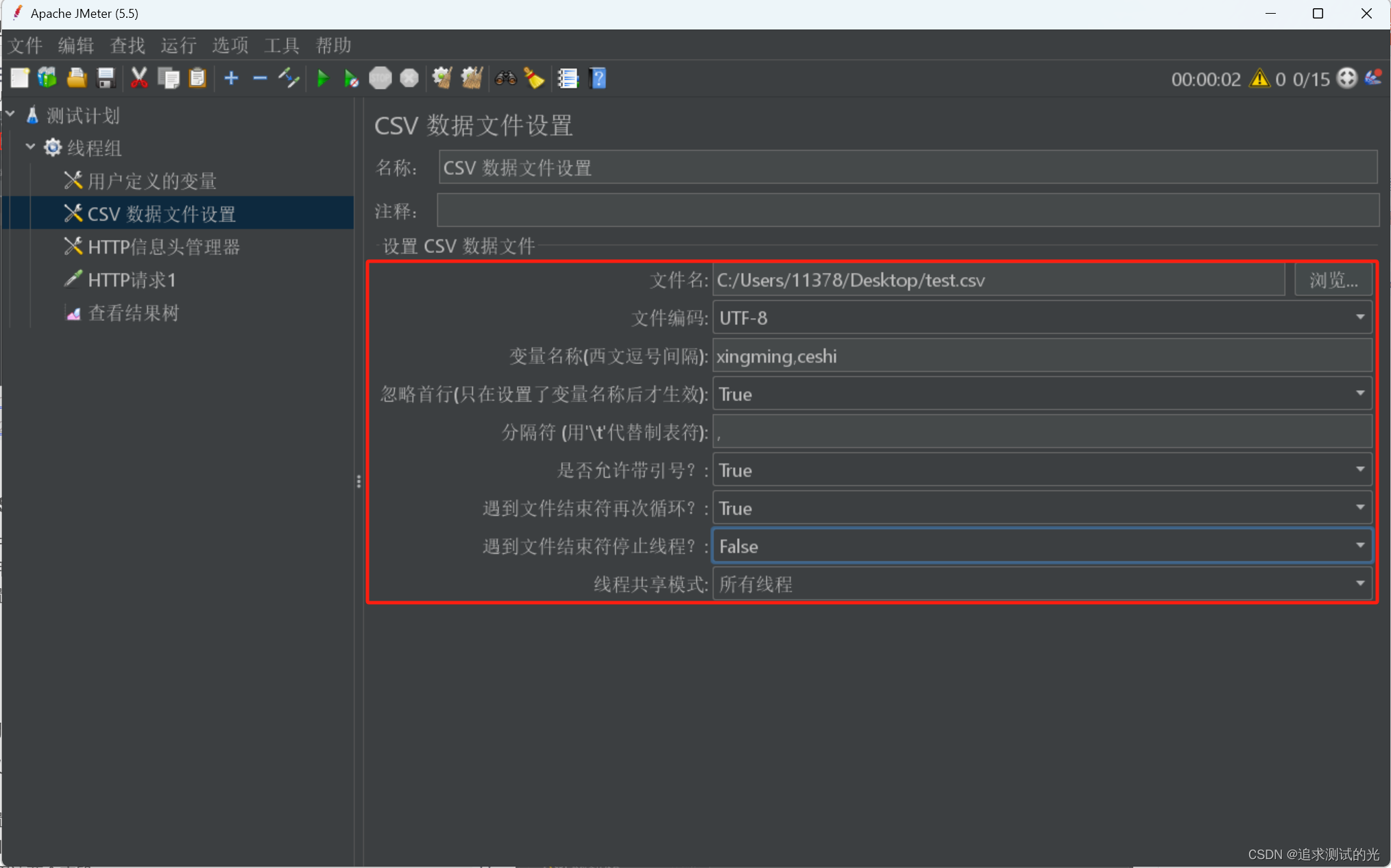
Task: Click the 名称 input field
Action: 908,167
